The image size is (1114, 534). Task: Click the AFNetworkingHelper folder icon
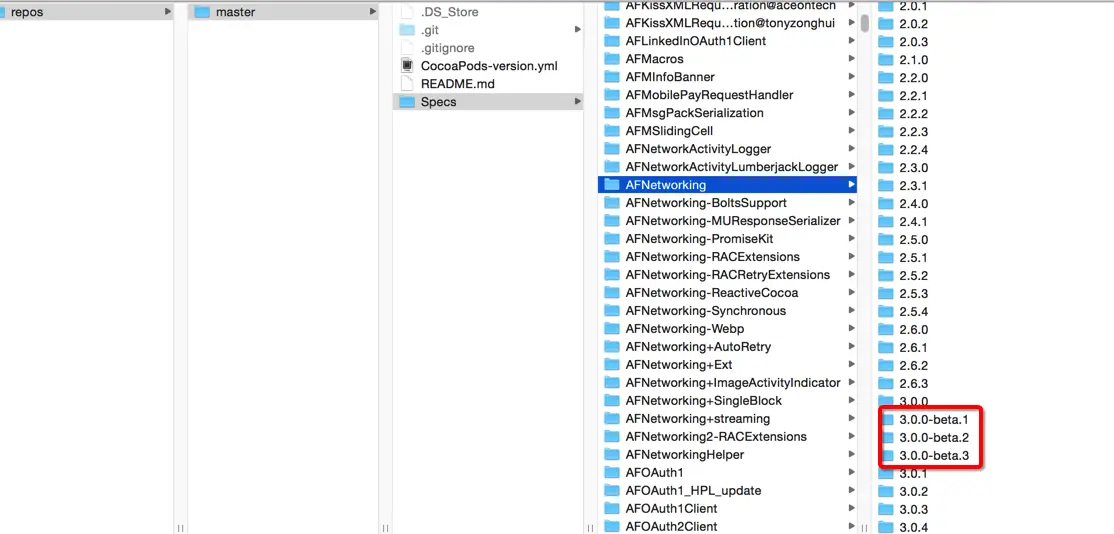click(612, 454)
